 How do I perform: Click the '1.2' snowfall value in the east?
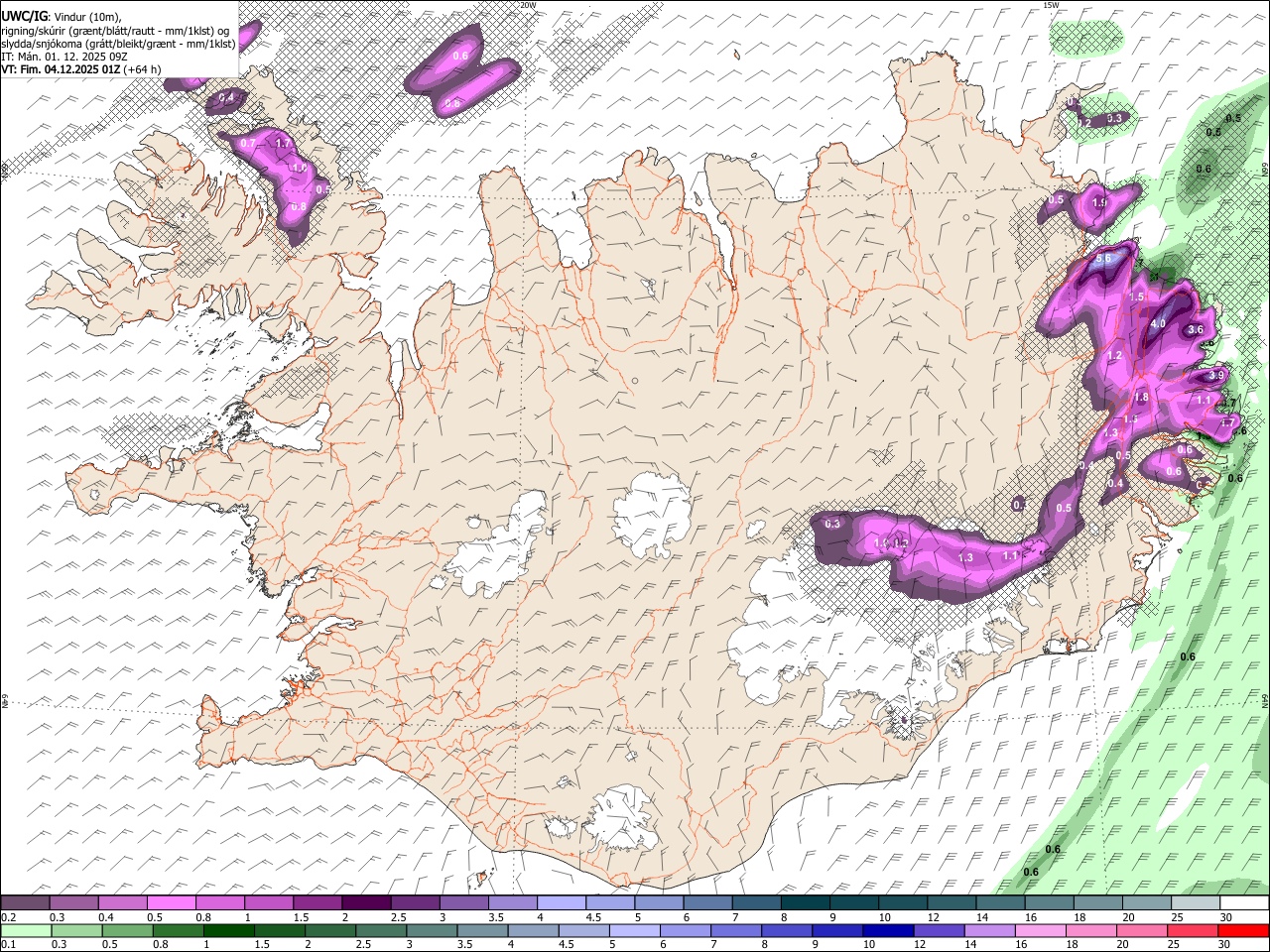point(1114,355)
